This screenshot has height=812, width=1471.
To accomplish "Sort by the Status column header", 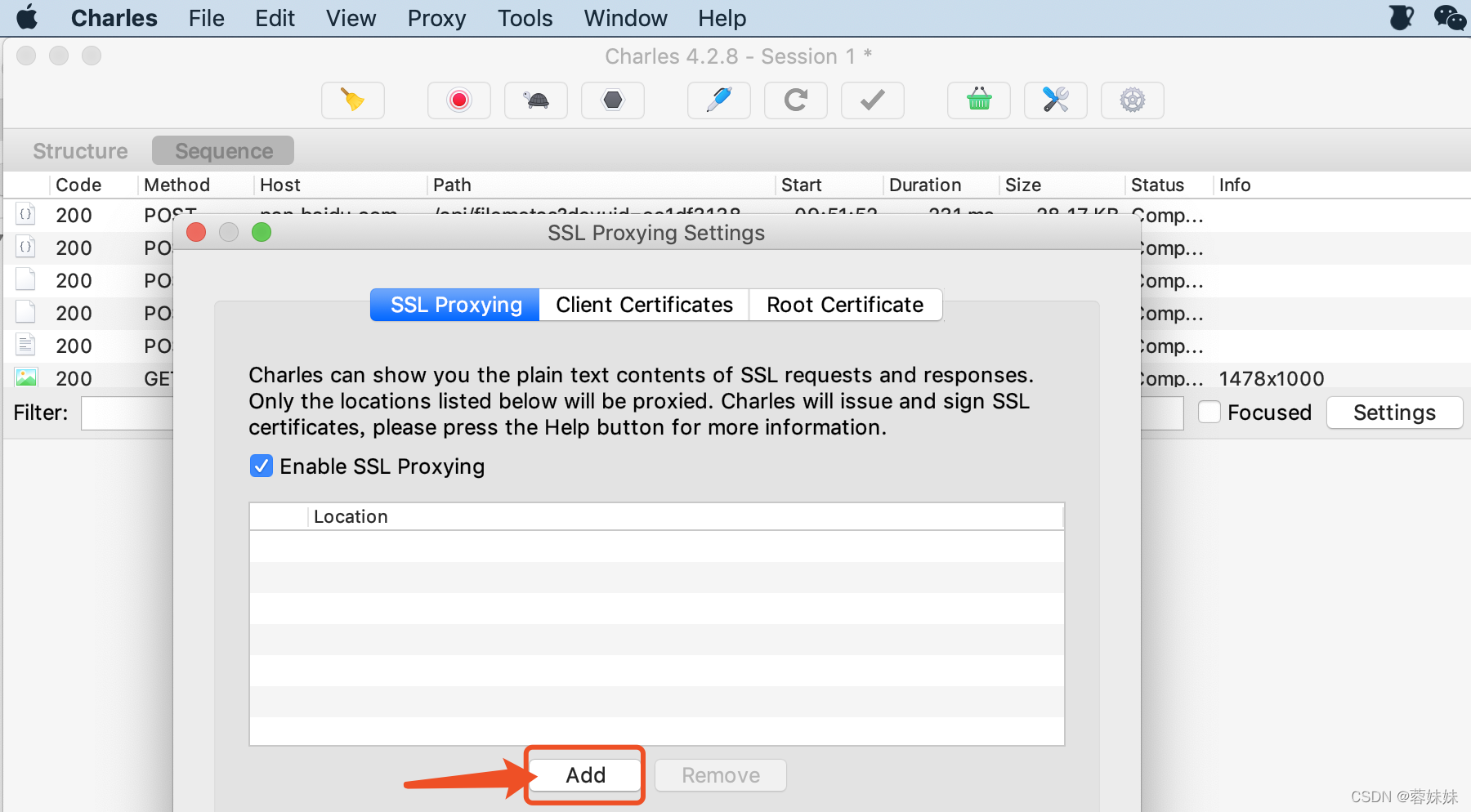I will coord(1157,185).
